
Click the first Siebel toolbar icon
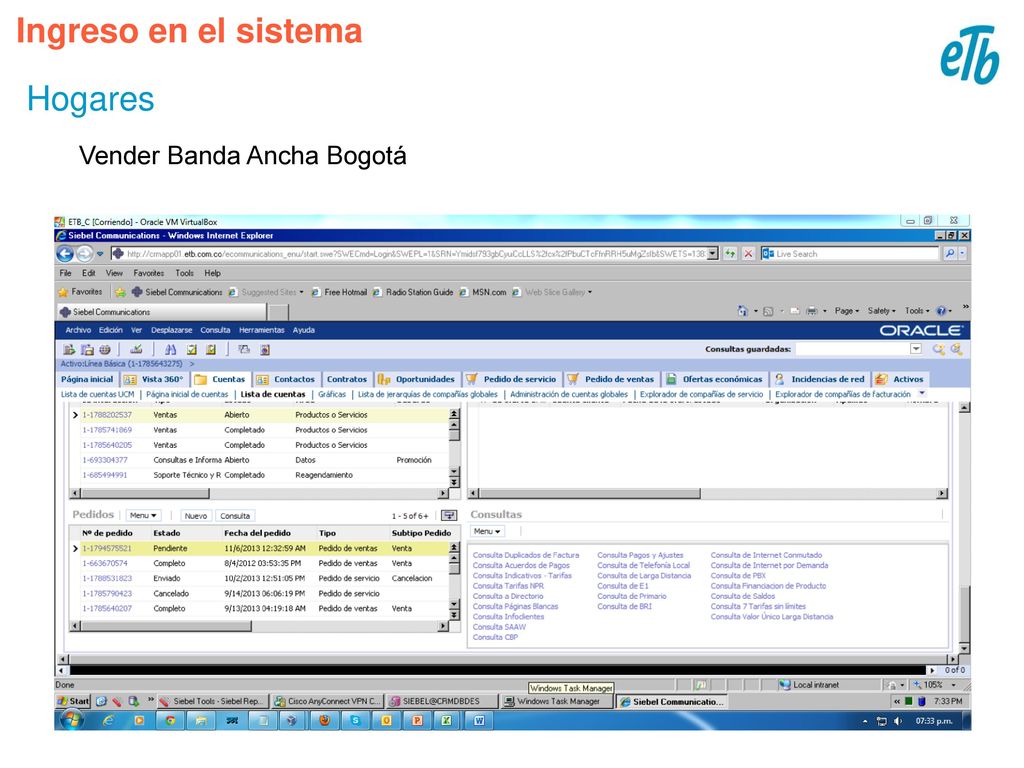[x=69, y=349]
